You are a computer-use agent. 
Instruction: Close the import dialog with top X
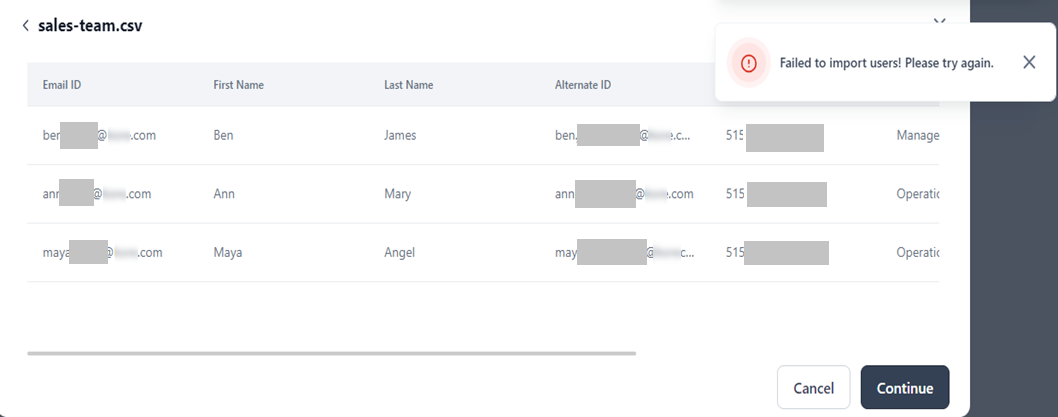[x=939, y=20]
